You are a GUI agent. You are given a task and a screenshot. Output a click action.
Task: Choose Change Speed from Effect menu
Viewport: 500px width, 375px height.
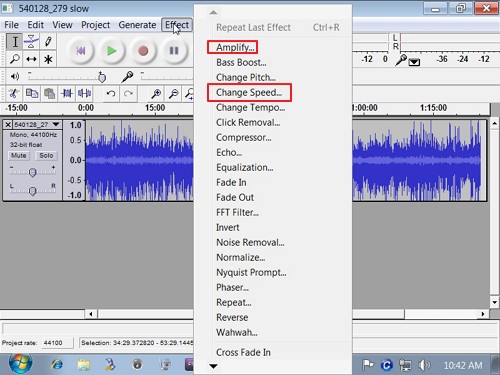click(x=249, y=92)
